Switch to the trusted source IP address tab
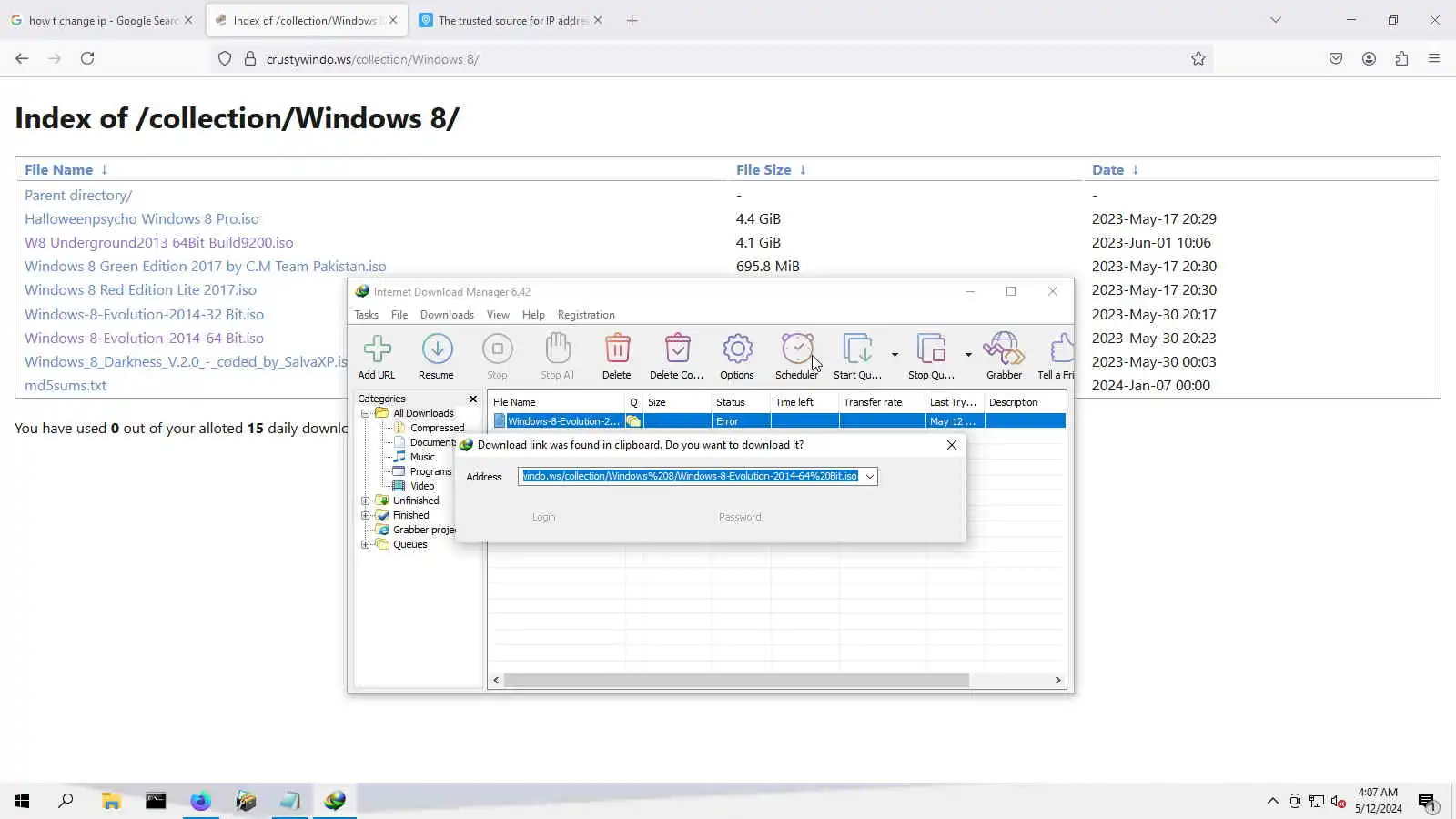The width and height of the screenshot is (1456, 819). (x=511, y=20)
